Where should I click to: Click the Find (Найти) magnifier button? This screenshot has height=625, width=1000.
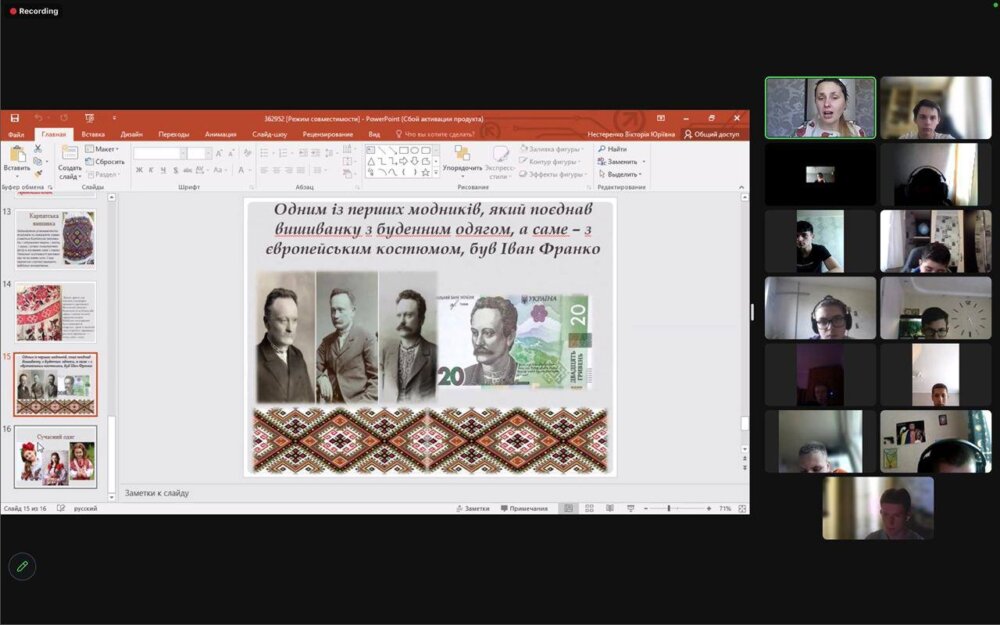[612, 149]
